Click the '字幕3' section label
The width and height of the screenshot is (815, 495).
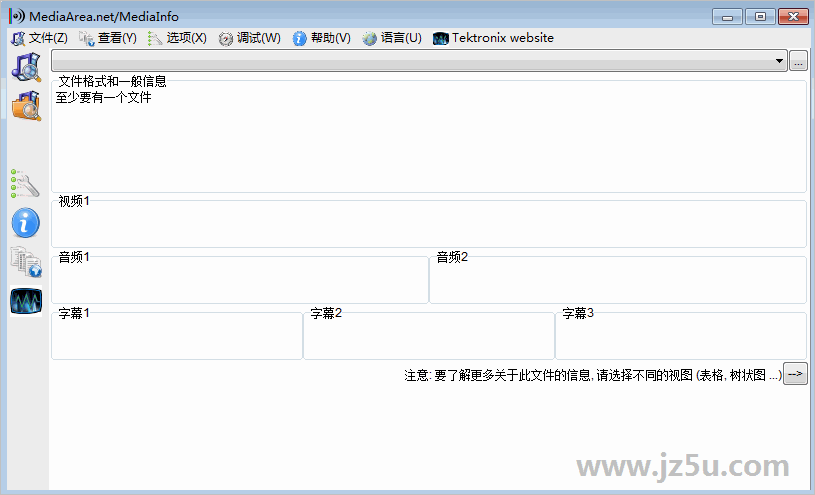[x=578, y=313]
